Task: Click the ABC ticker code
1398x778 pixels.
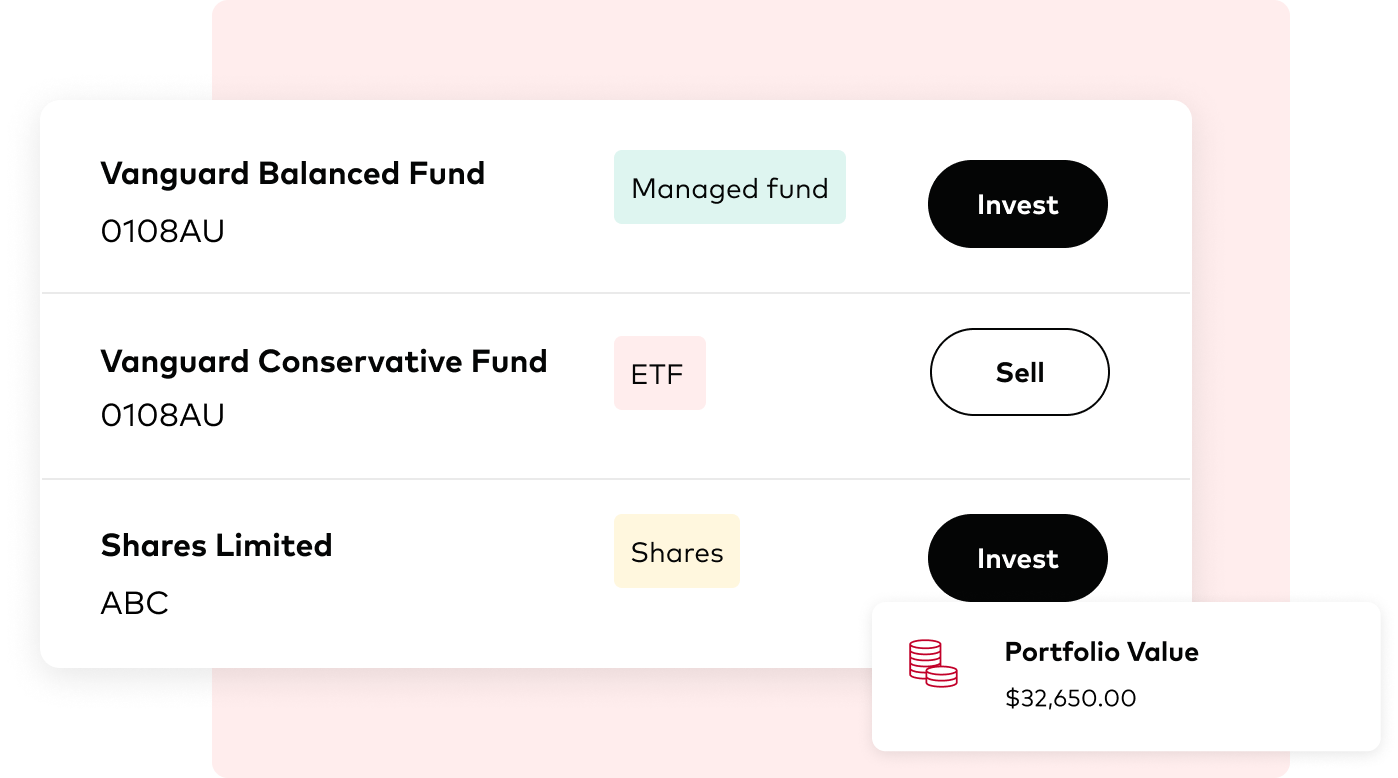Action: point(135,604)
